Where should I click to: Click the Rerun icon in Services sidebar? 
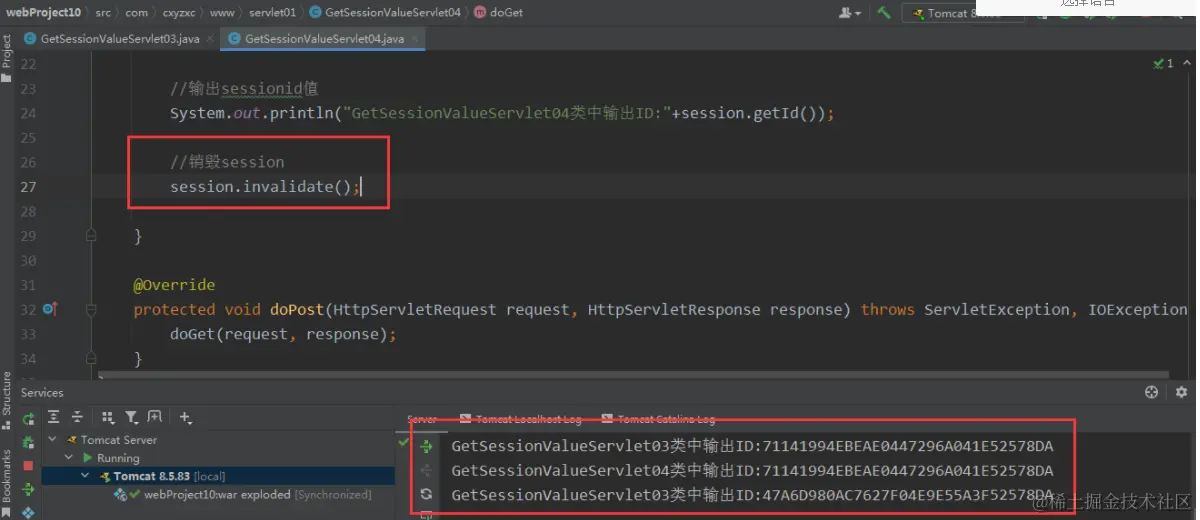28,418
